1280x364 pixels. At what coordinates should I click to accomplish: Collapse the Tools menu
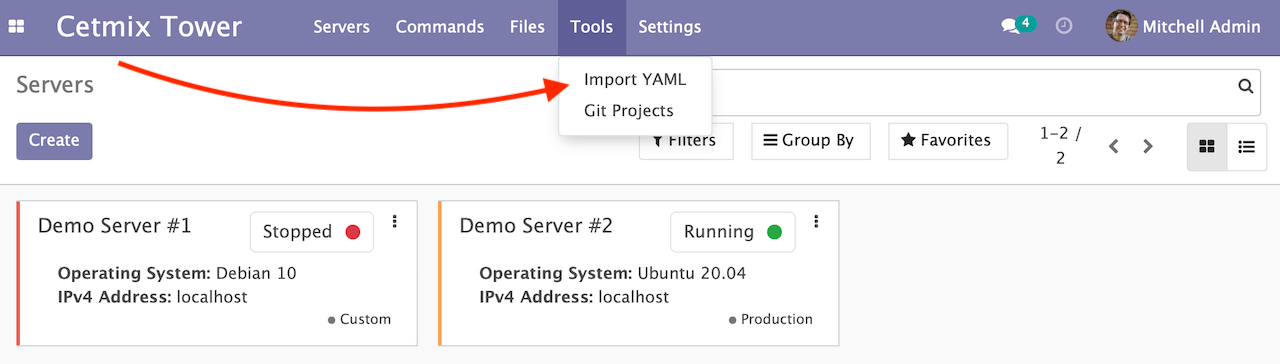[x=592, y=27]
